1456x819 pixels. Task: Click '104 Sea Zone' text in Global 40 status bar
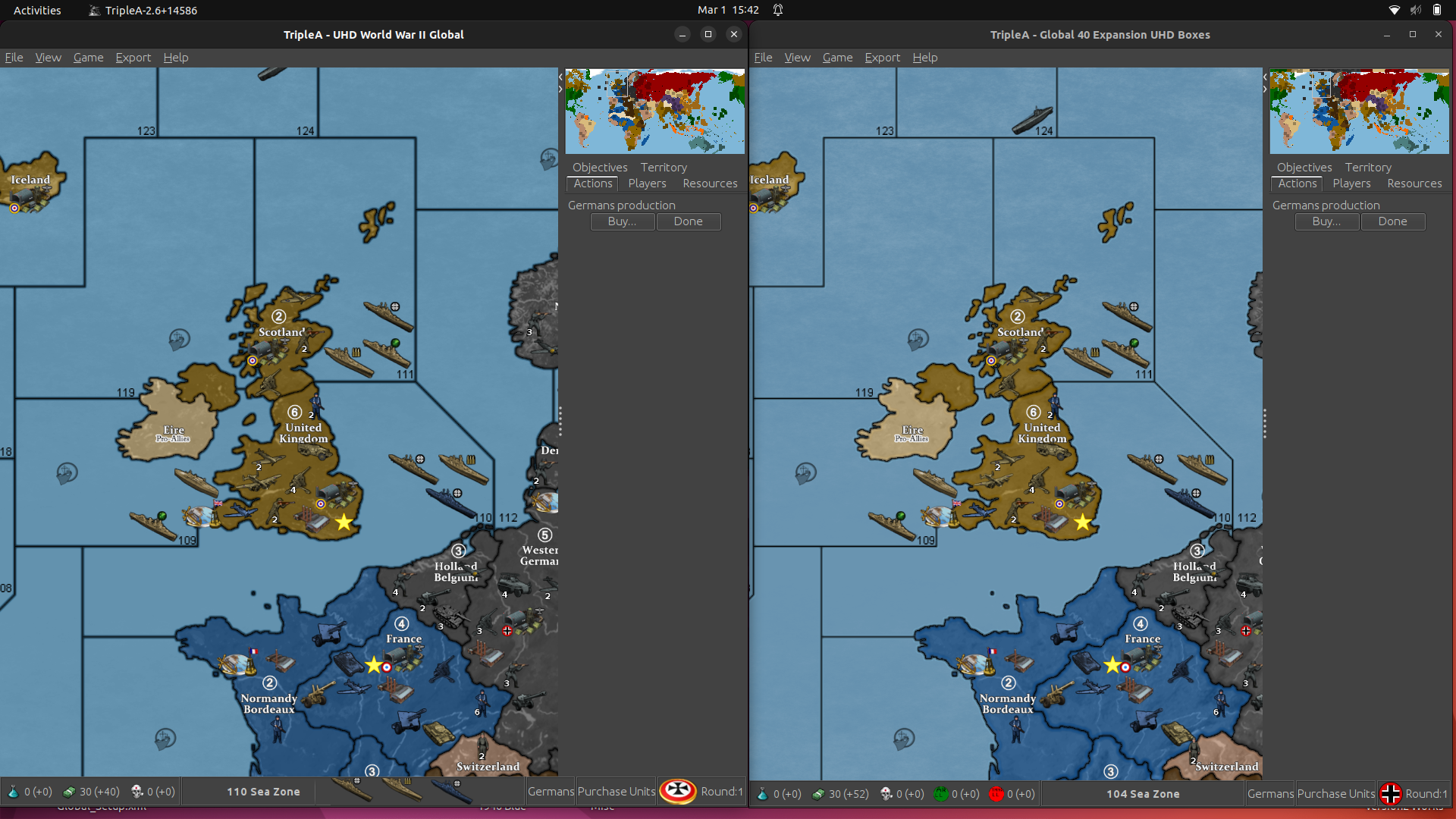[1143, 794]
